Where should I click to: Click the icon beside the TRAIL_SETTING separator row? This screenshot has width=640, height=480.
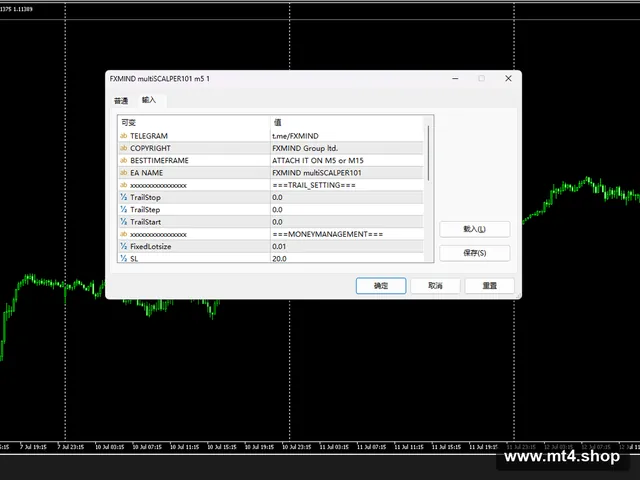[124, 185]
